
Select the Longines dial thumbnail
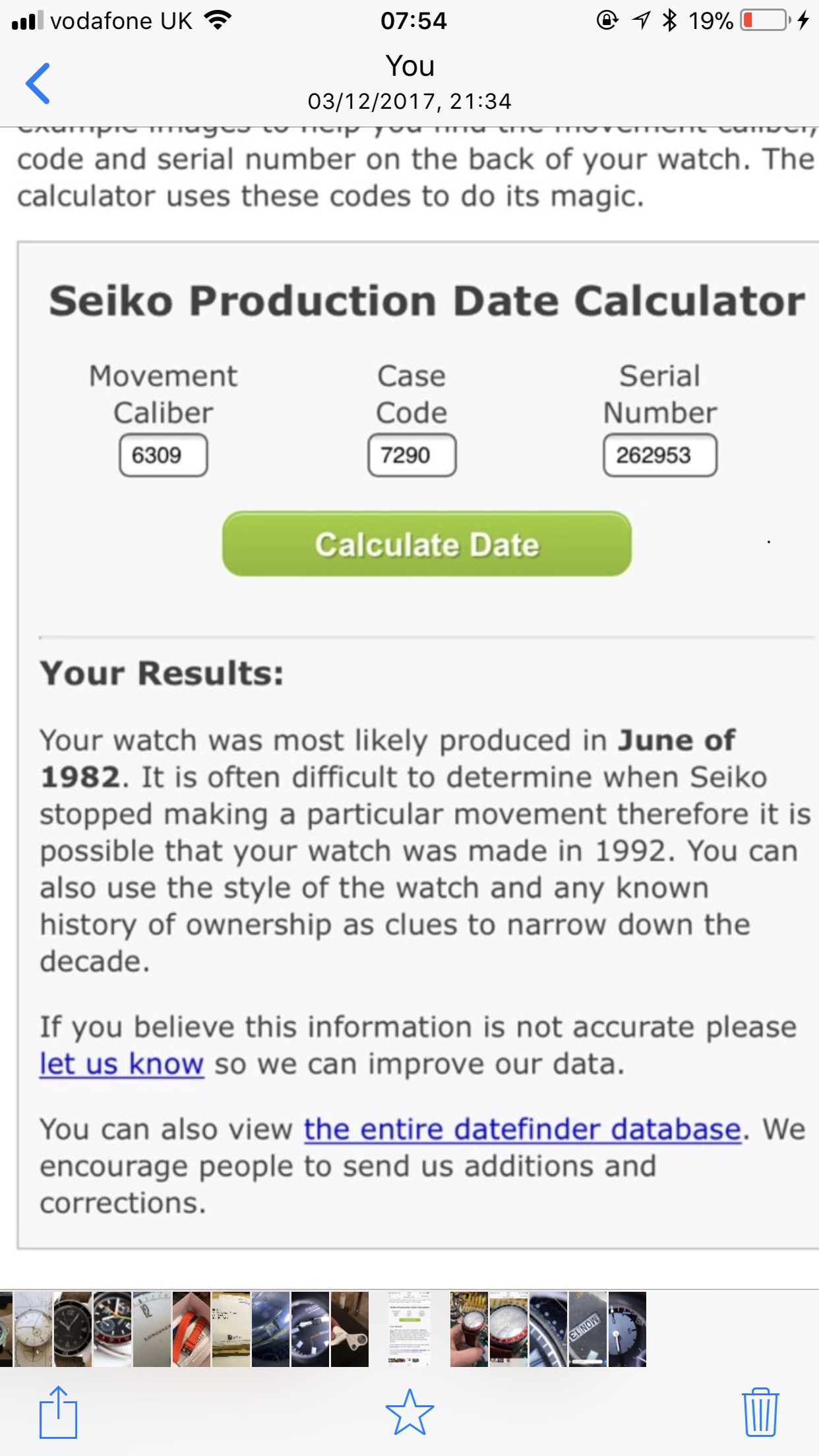coord(152,1329)
